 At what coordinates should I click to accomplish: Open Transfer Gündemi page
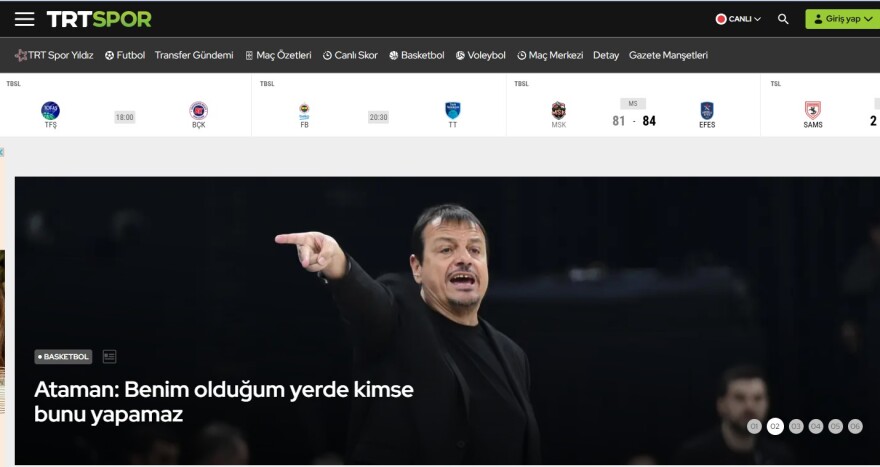194,56
